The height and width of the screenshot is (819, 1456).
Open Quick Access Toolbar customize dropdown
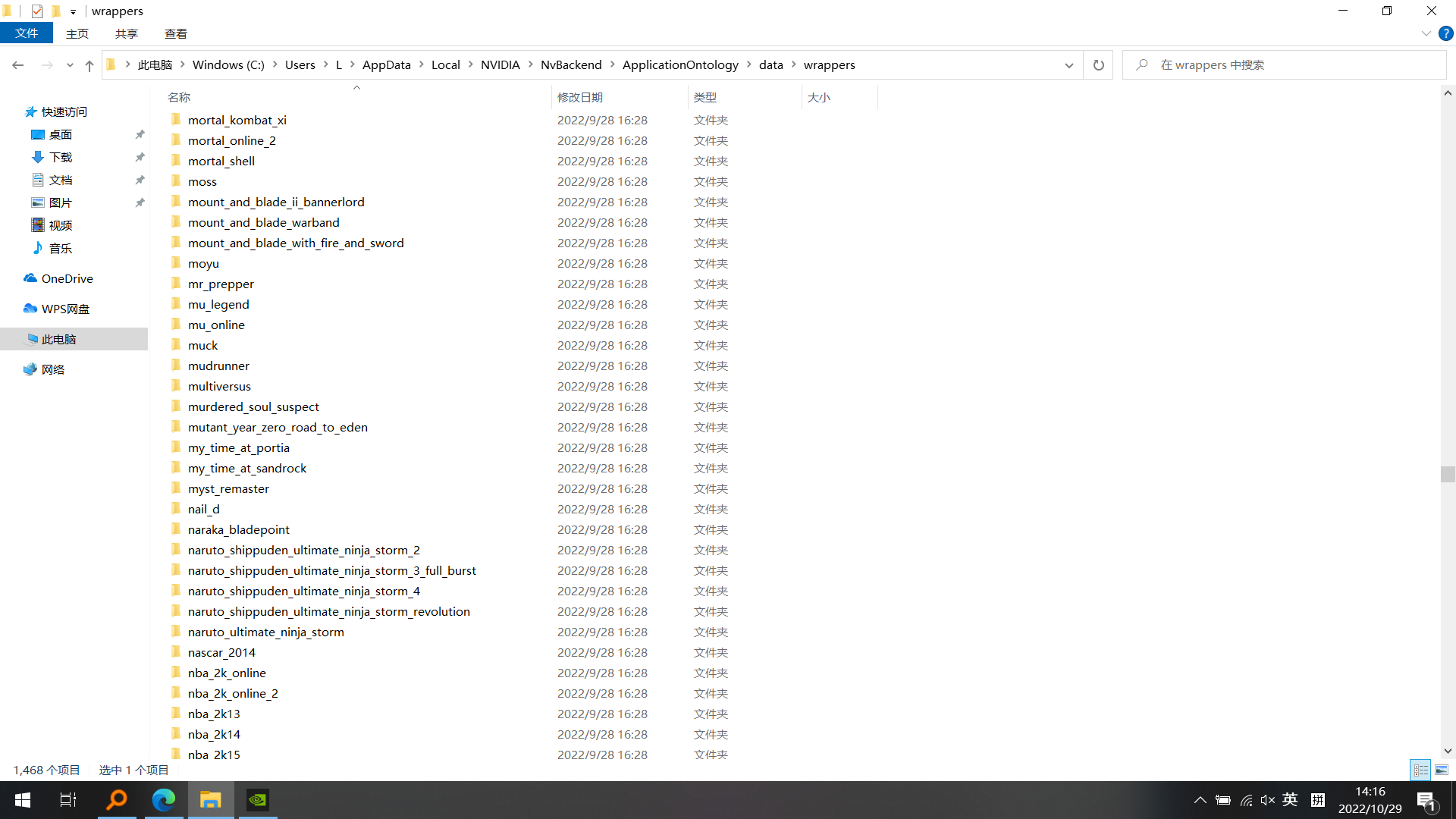[x=73, y=11]
